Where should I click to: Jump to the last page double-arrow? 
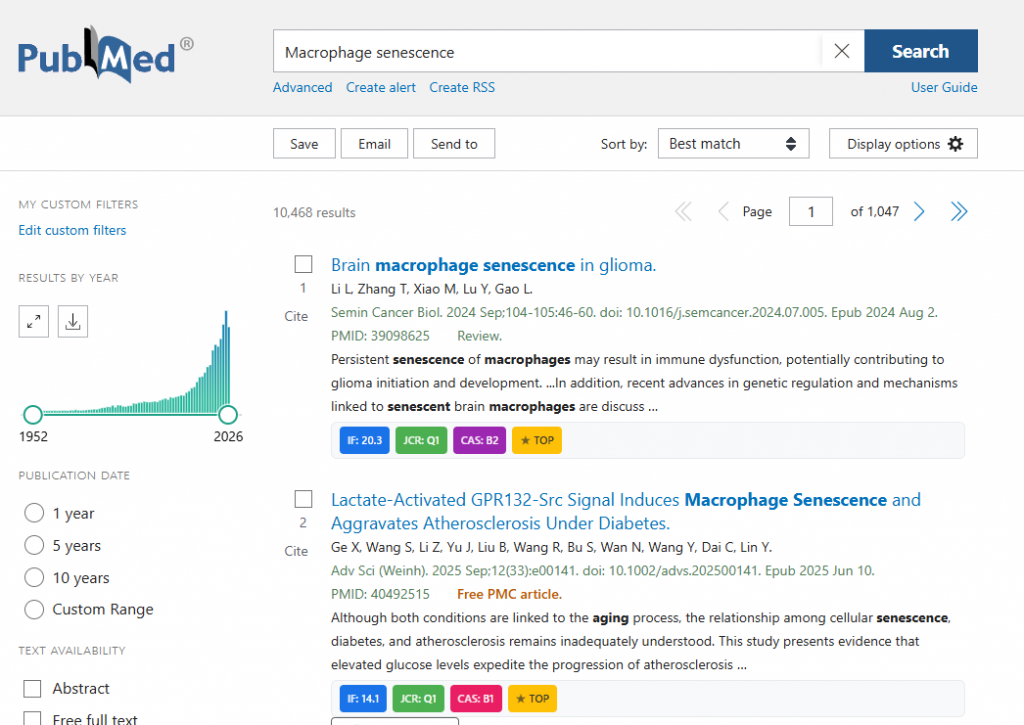click(x=959, y=212)
